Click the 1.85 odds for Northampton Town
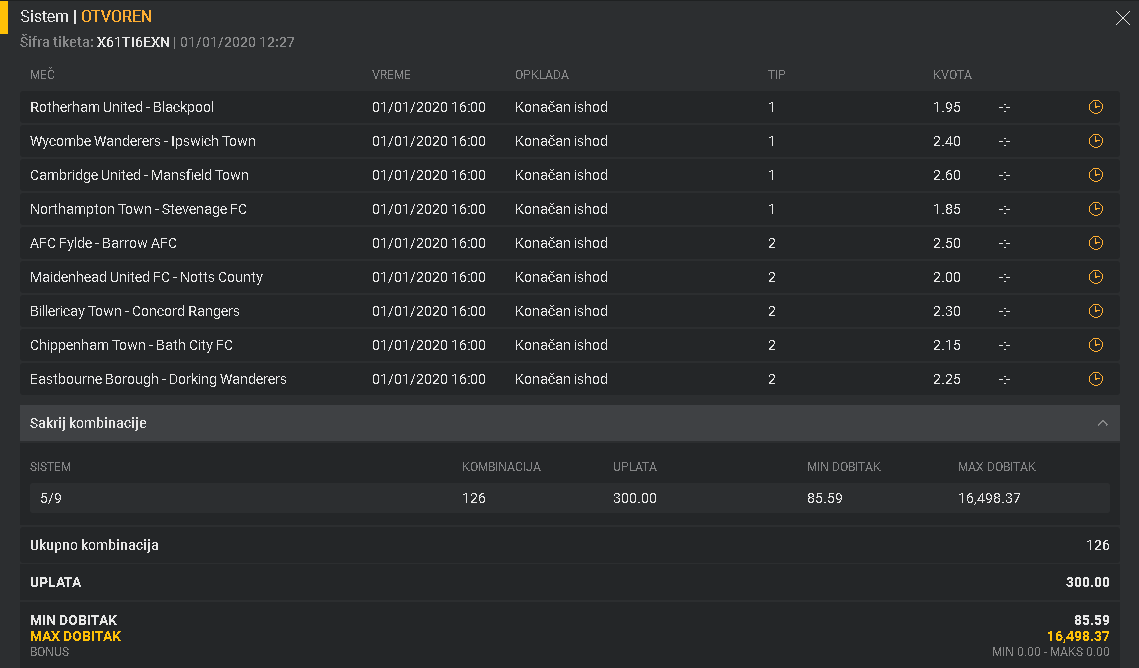The width and height of the screenshot is (1139, 668). [947, 209]
